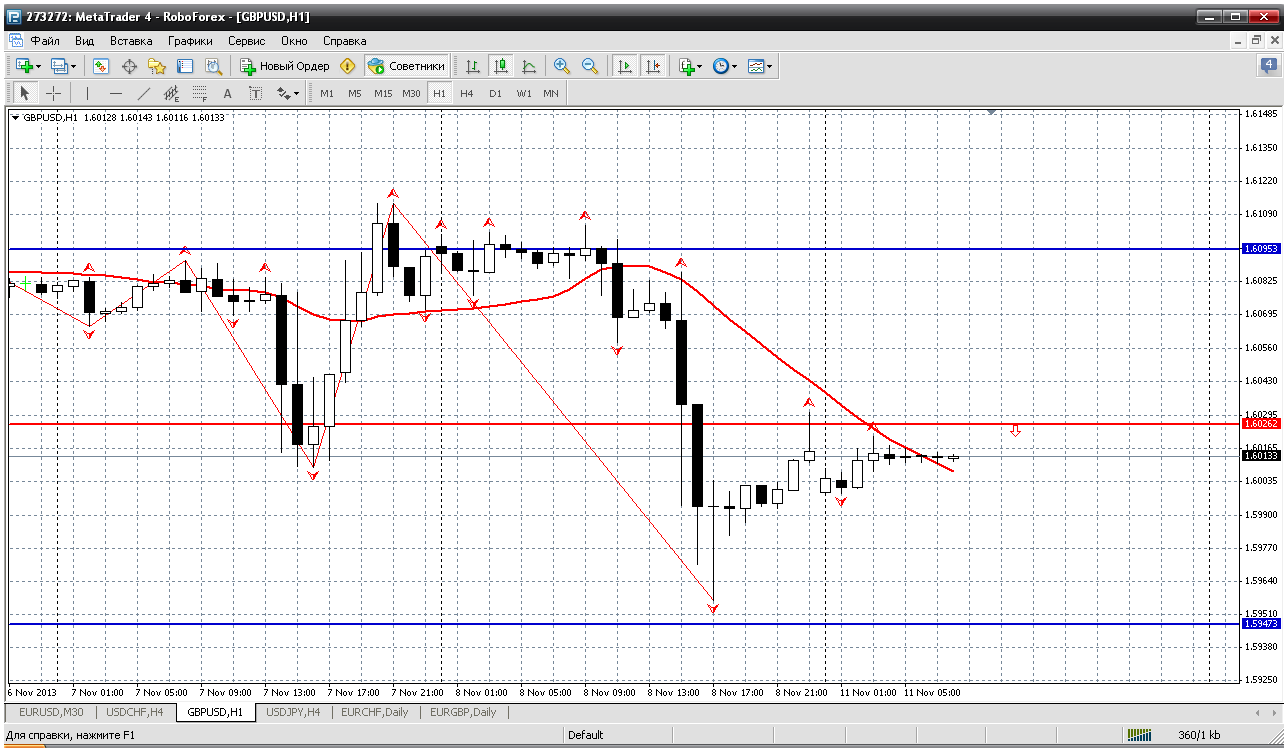Open the Справка menu
The image size is (1288, 748).
pos(345,41)
